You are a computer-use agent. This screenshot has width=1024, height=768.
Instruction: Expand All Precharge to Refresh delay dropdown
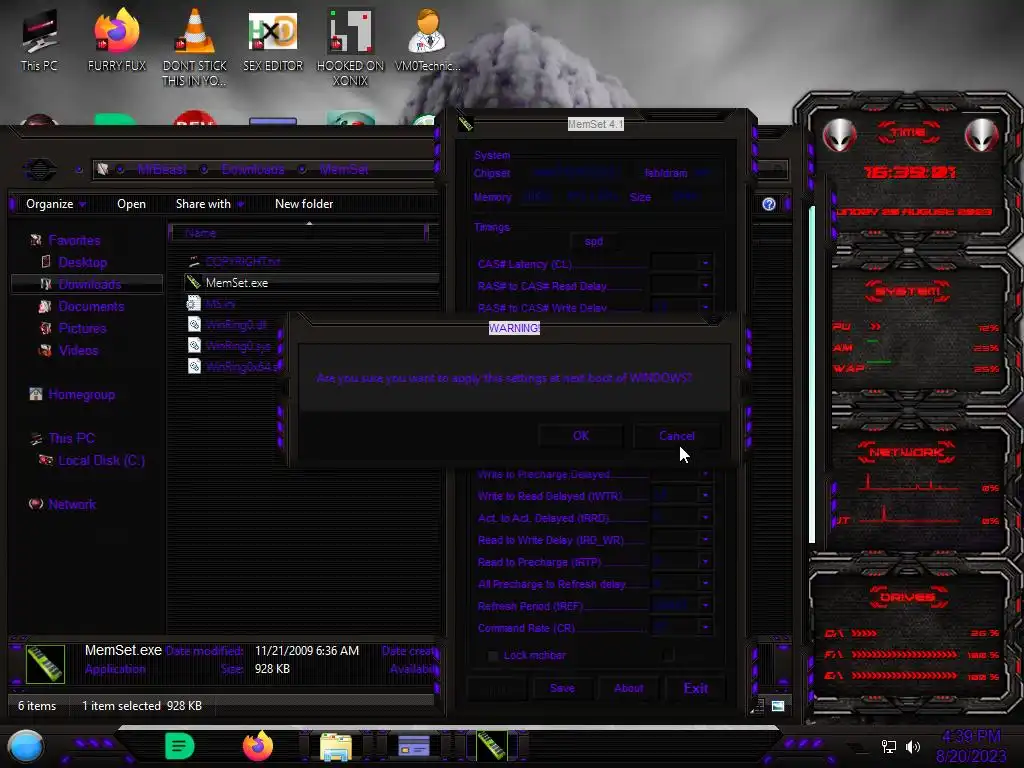click(x=705, y=583)
